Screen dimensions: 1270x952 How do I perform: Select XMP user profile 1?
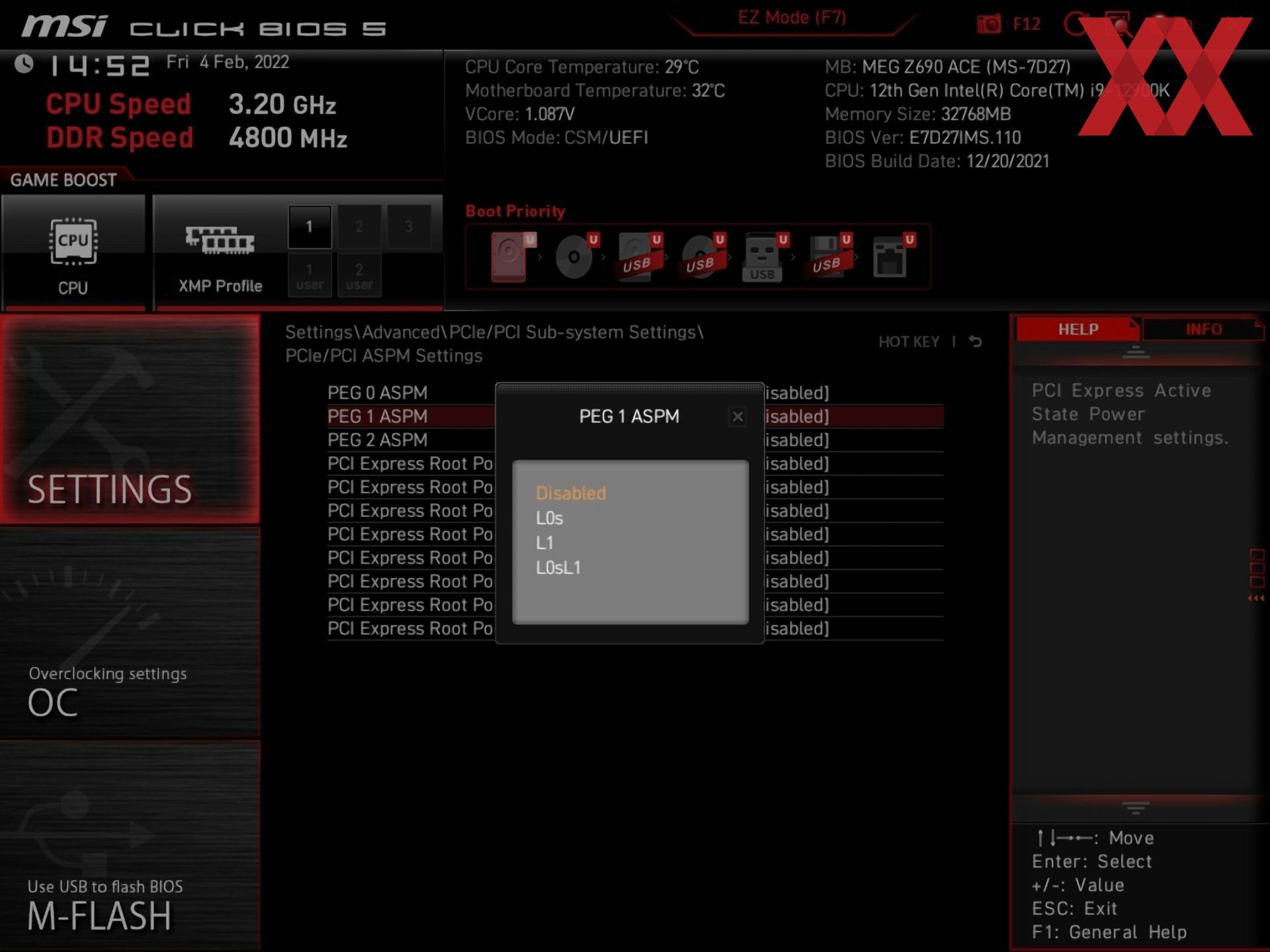point(310,276)
